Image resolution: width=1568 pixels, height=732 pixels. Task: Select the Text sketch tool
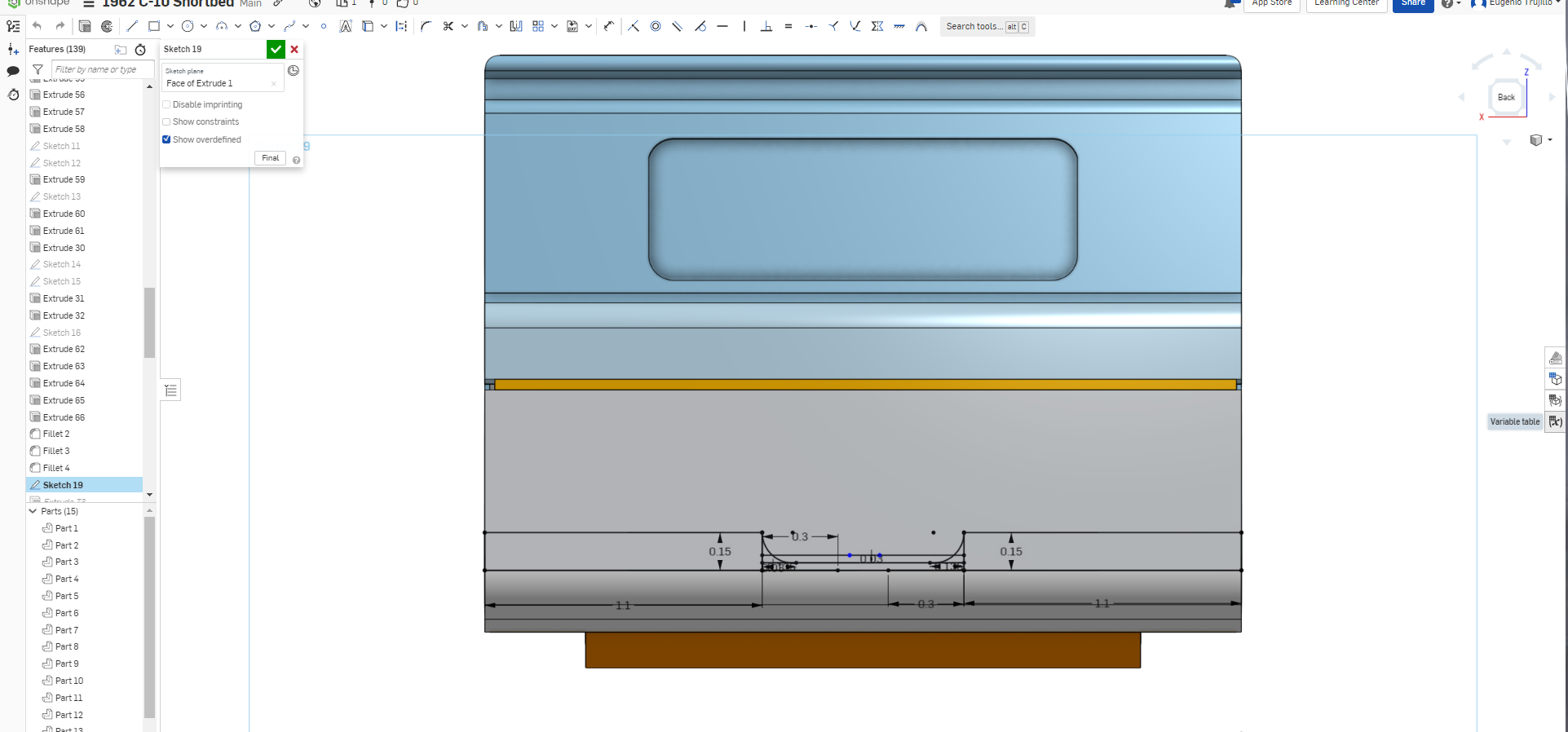(x=346, y=26)
